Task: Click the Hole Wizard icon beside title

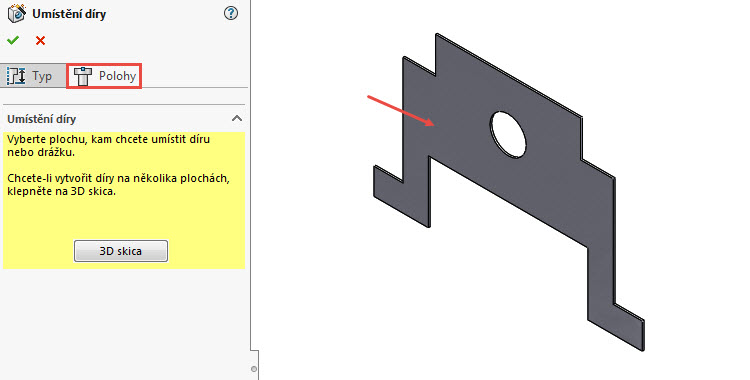Action: [17, 14]
